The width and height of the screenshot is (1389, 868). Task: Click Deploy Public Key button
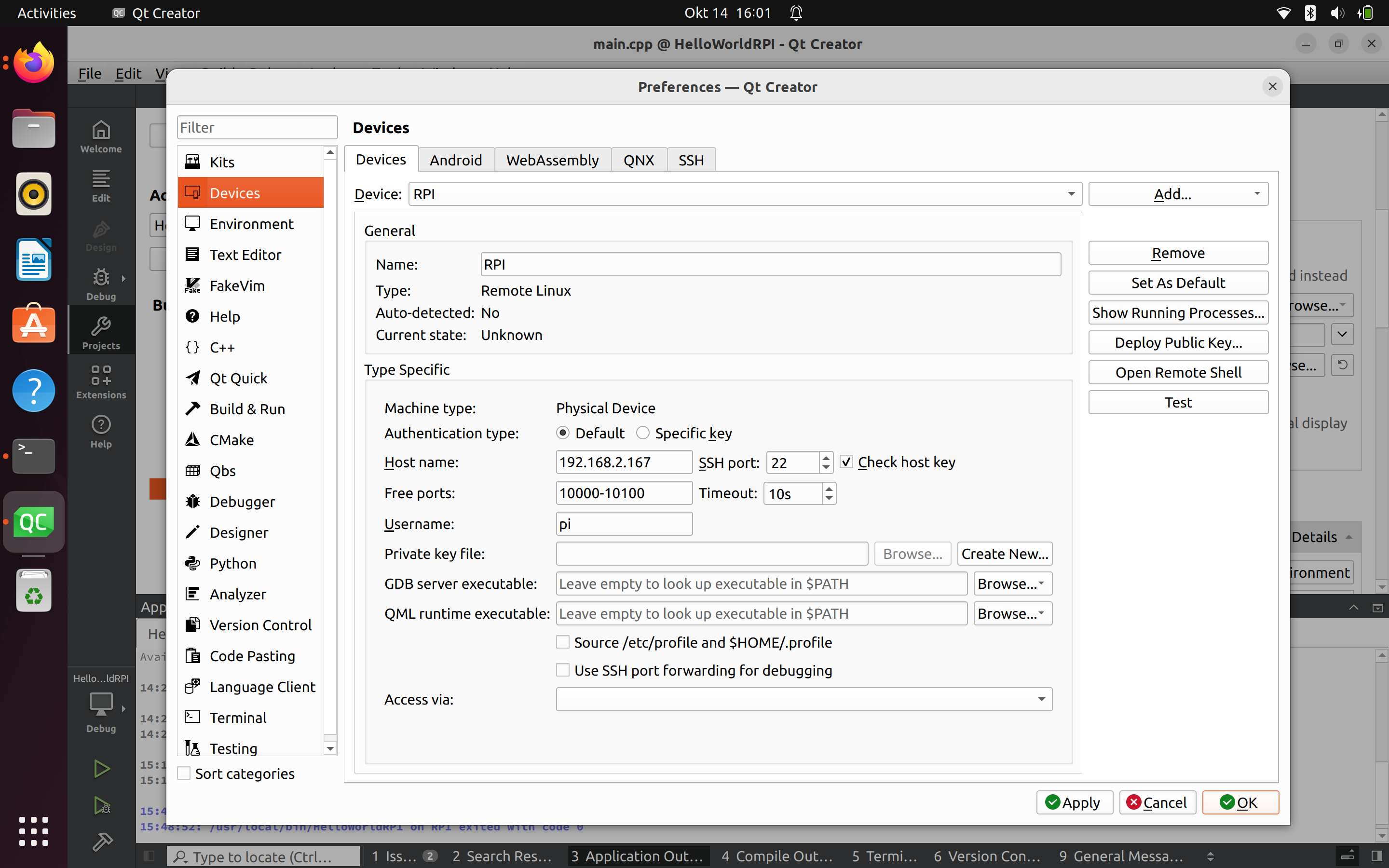pos(1178,343)
